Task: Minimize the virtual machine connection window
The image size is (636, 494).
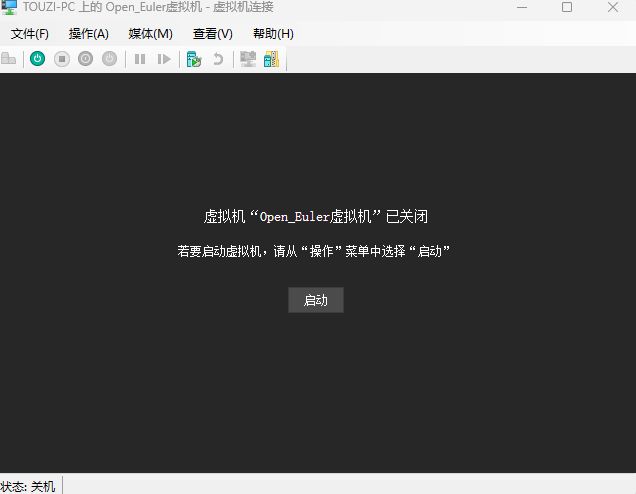Action: click(522, 7)
